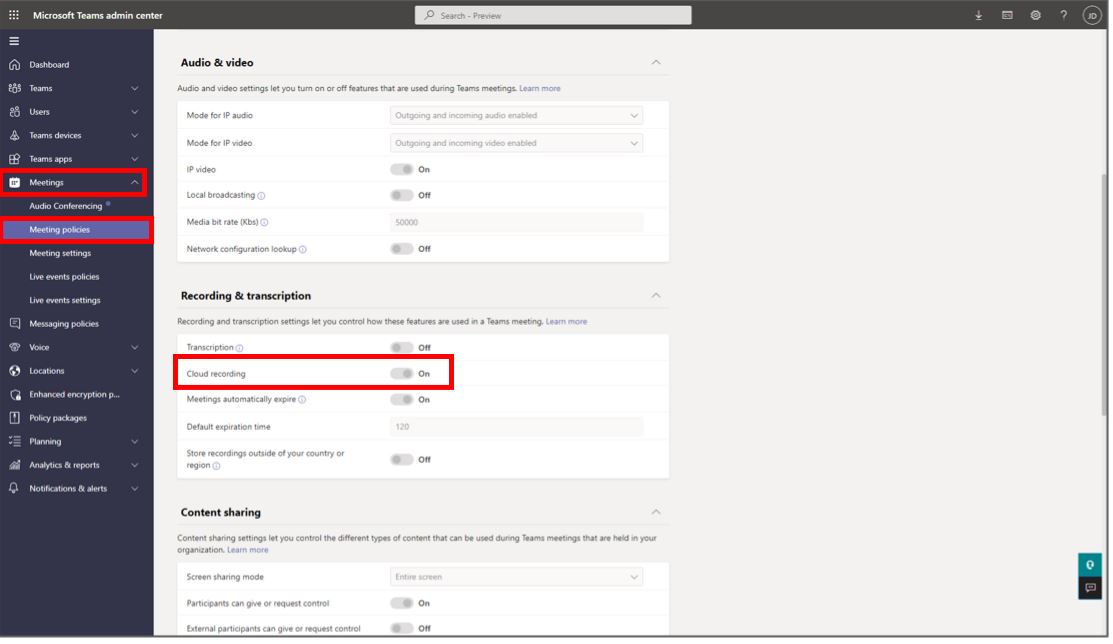
Task: Open the feedback chat widget at bottom right
Action: point(1089,589)
